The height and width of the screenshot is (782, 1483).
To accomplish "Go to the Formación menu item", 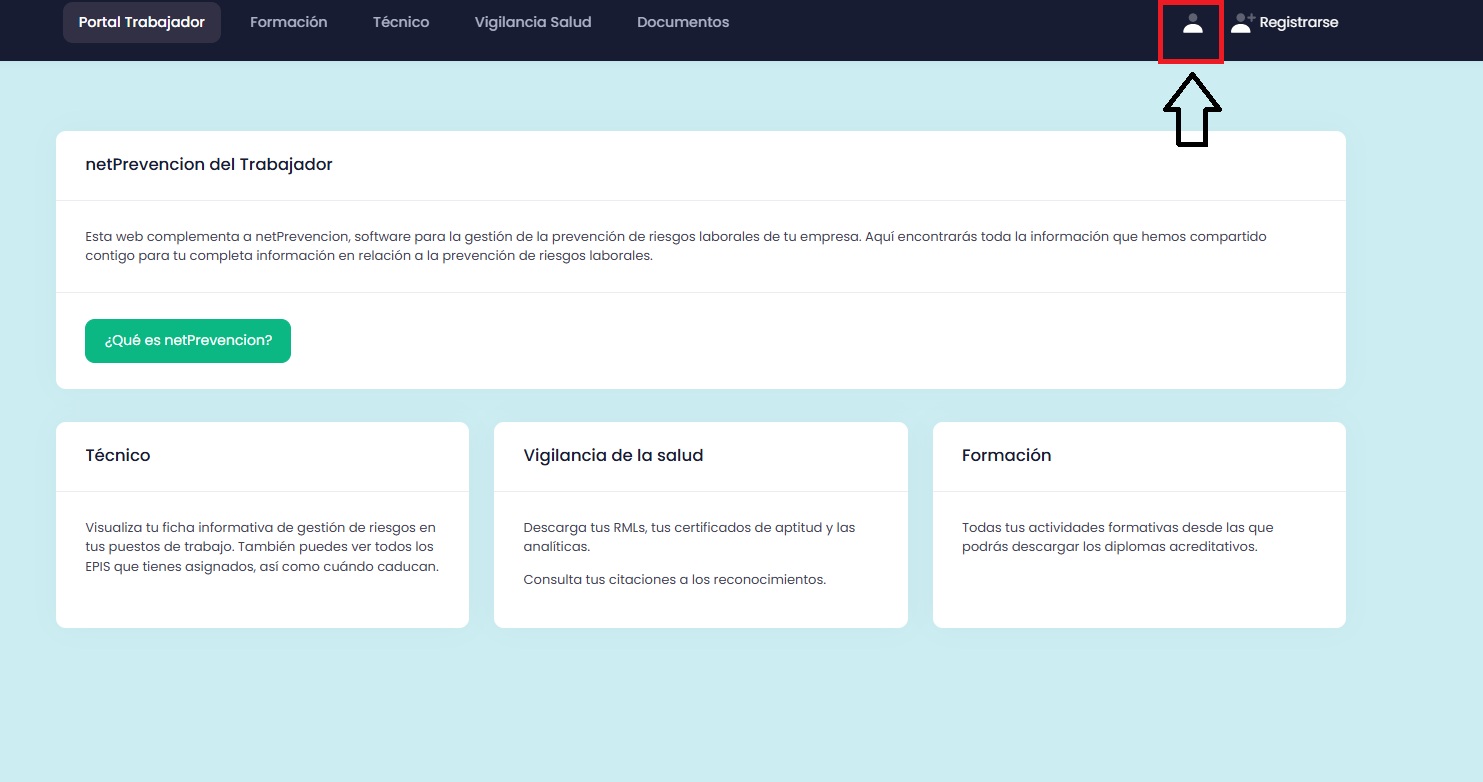I will (x=289, y=22).
